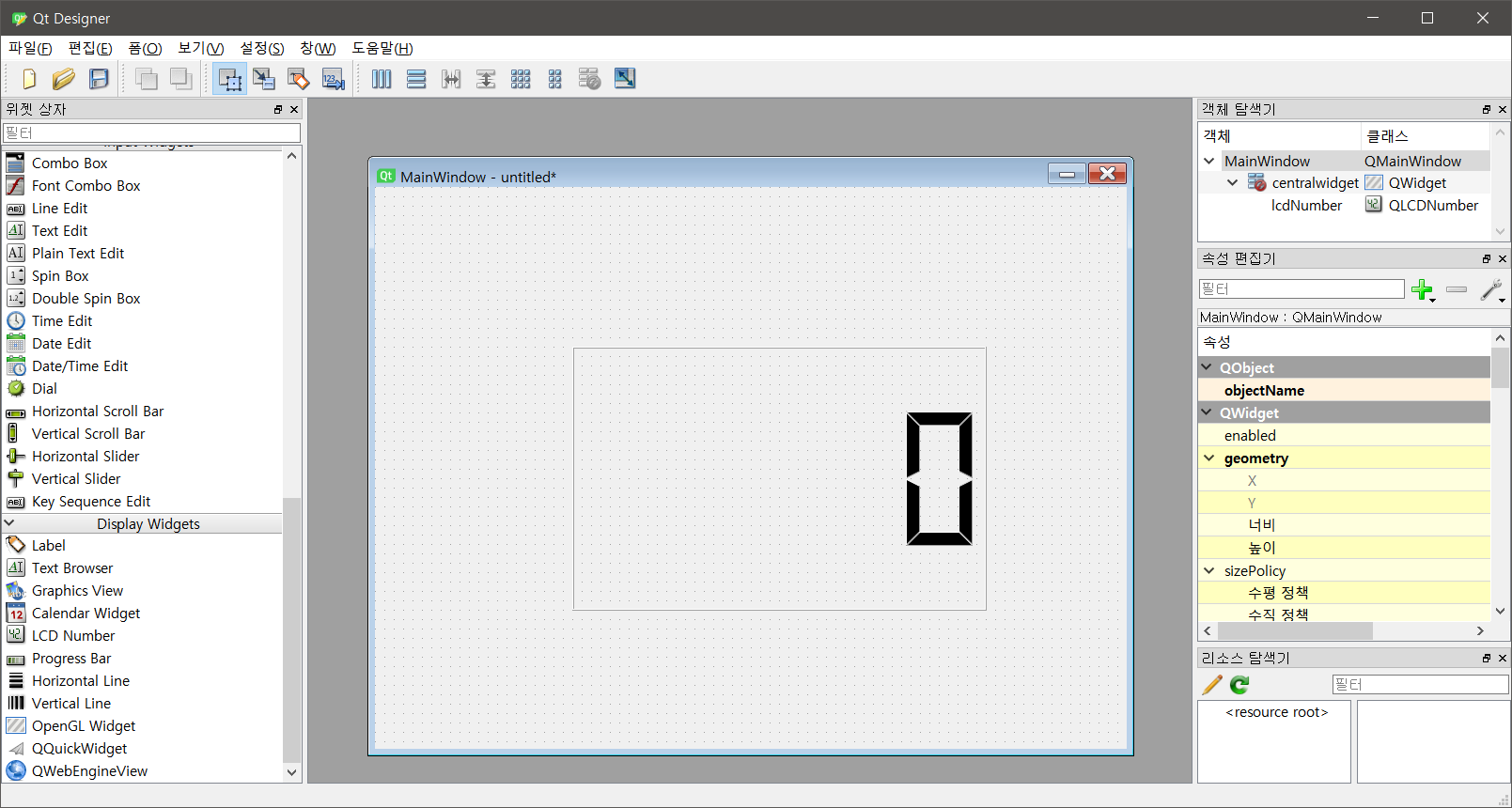Click the resource browser filter field
1512x808 pixels.
(x=1420, y=685)
